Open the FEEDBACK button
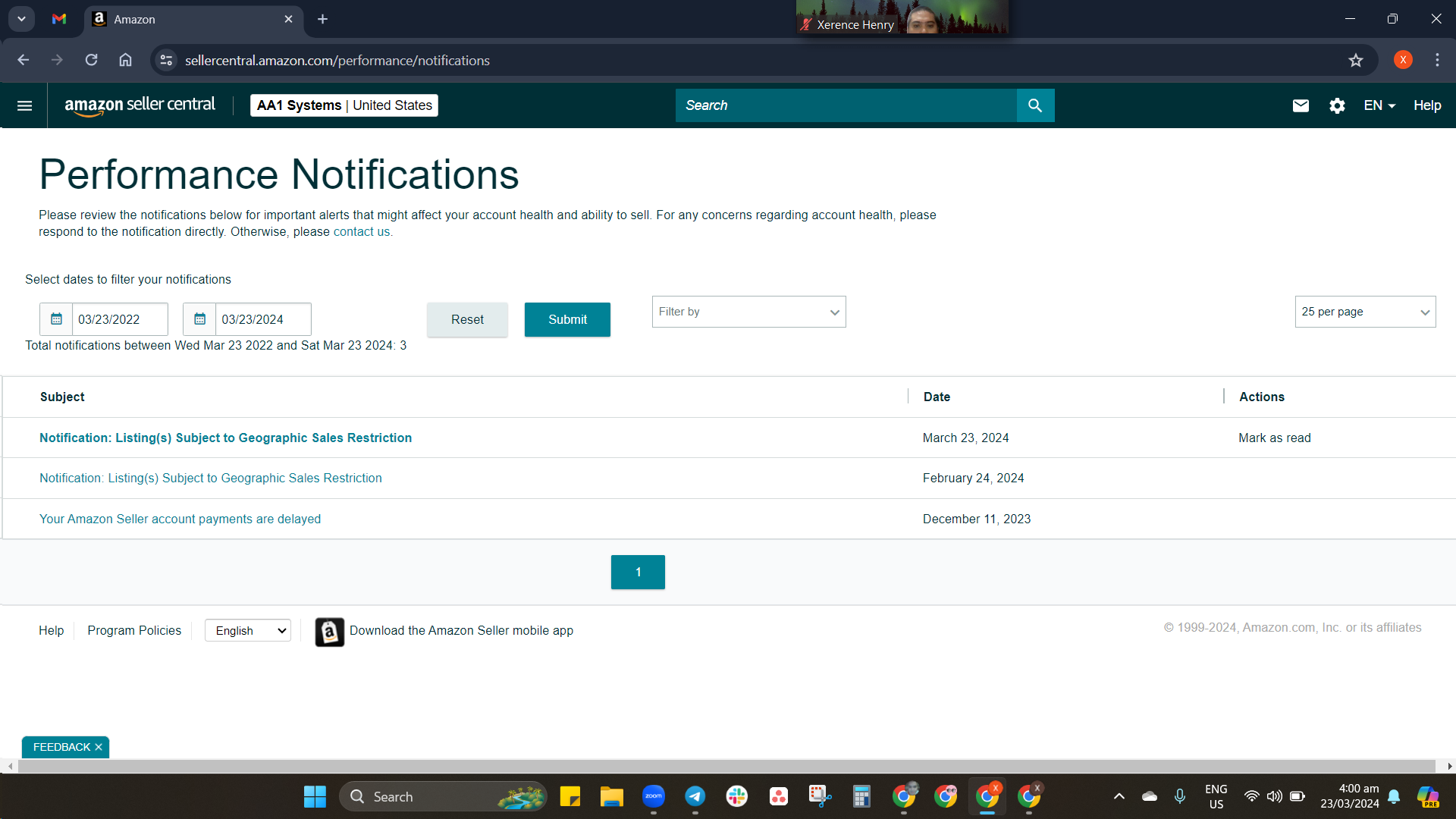 tap(61, 747)
